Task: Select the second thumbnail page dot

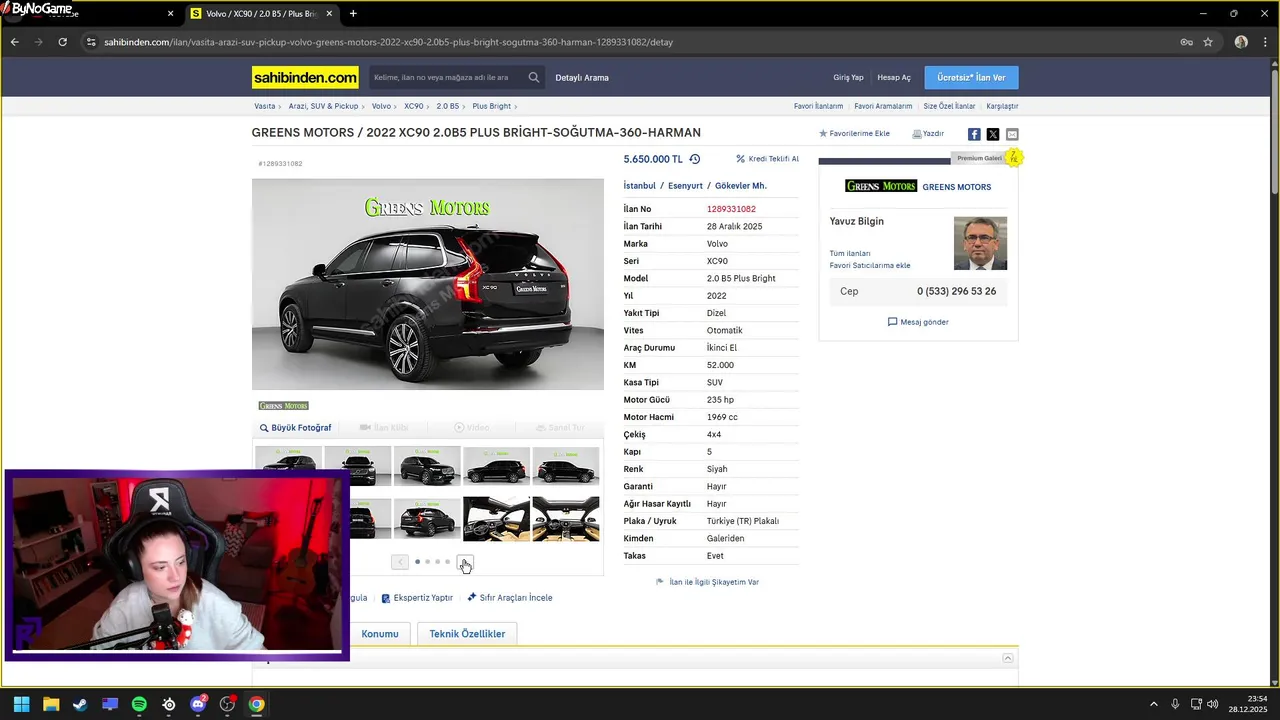Action: (x=427, y=562)
